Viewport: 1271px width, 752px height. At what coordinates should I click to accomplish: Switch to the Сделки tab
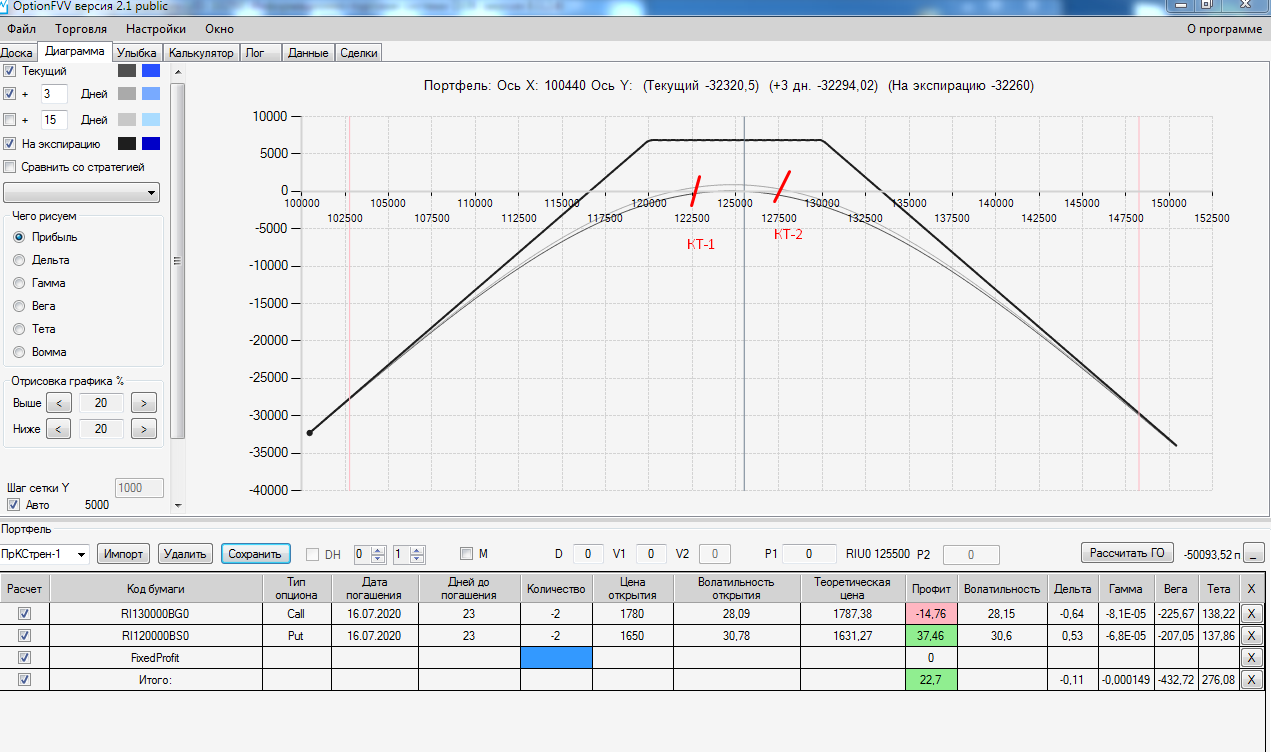pyautogui.click(x=358, y=53)
